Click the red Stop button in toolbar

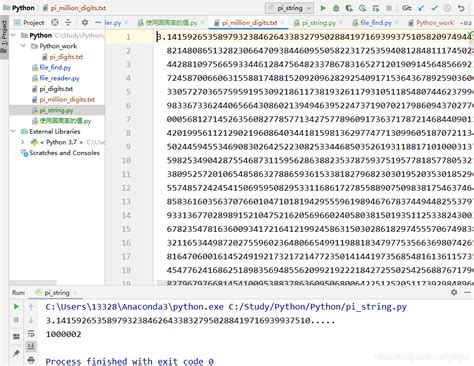[x=389, y=8]
